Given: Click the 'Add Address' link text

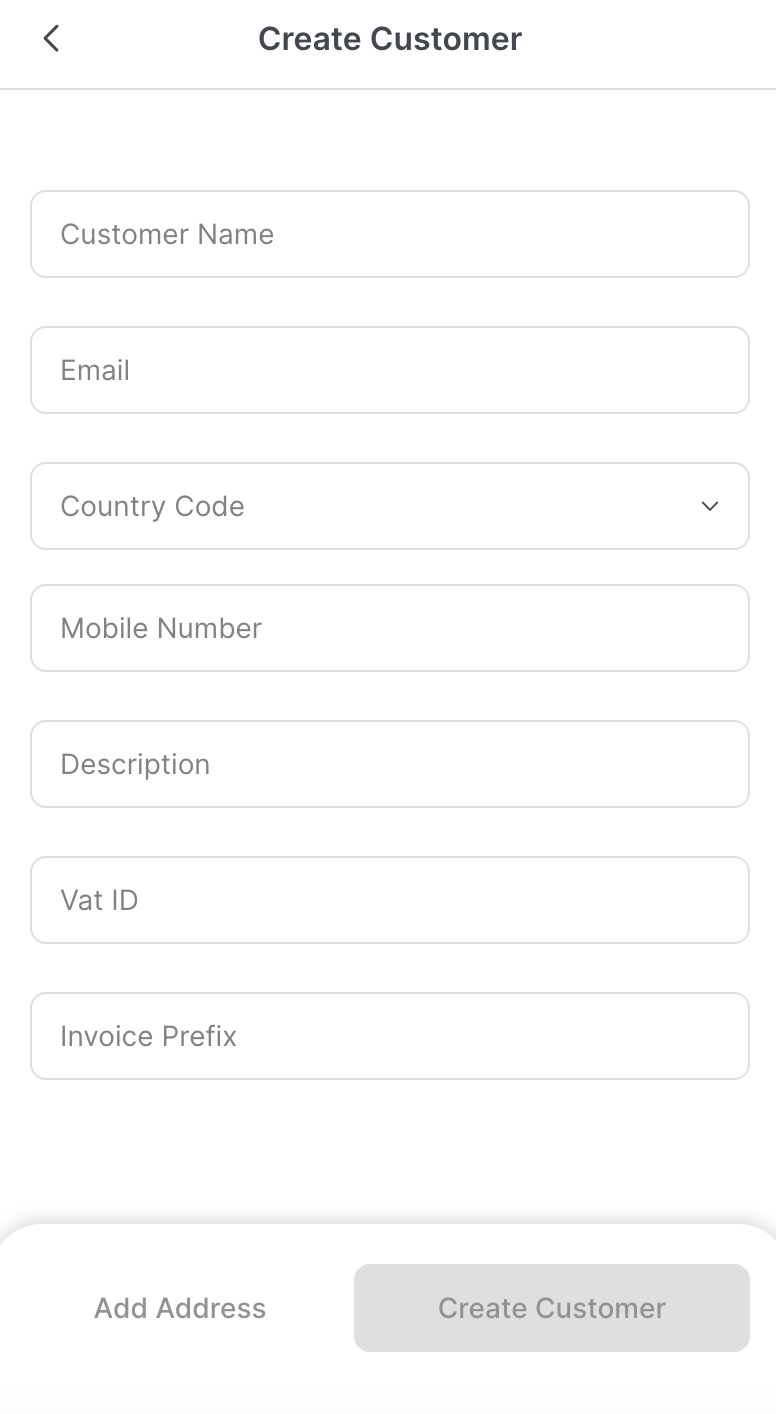Looking at the screenshot, I should tap(180, 1308).
